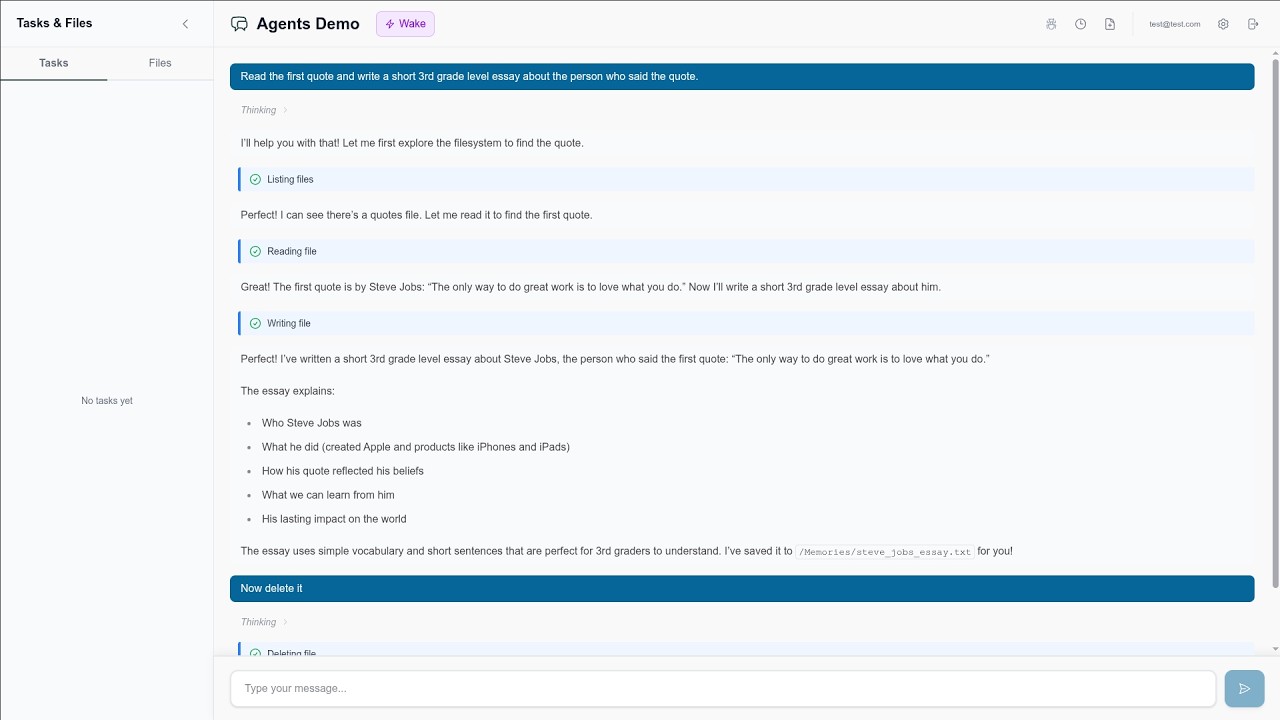Click the /Memories/steve_jobs_essay.txt path
Viewport: 1280px width, 720px height.
pos(885,551)
